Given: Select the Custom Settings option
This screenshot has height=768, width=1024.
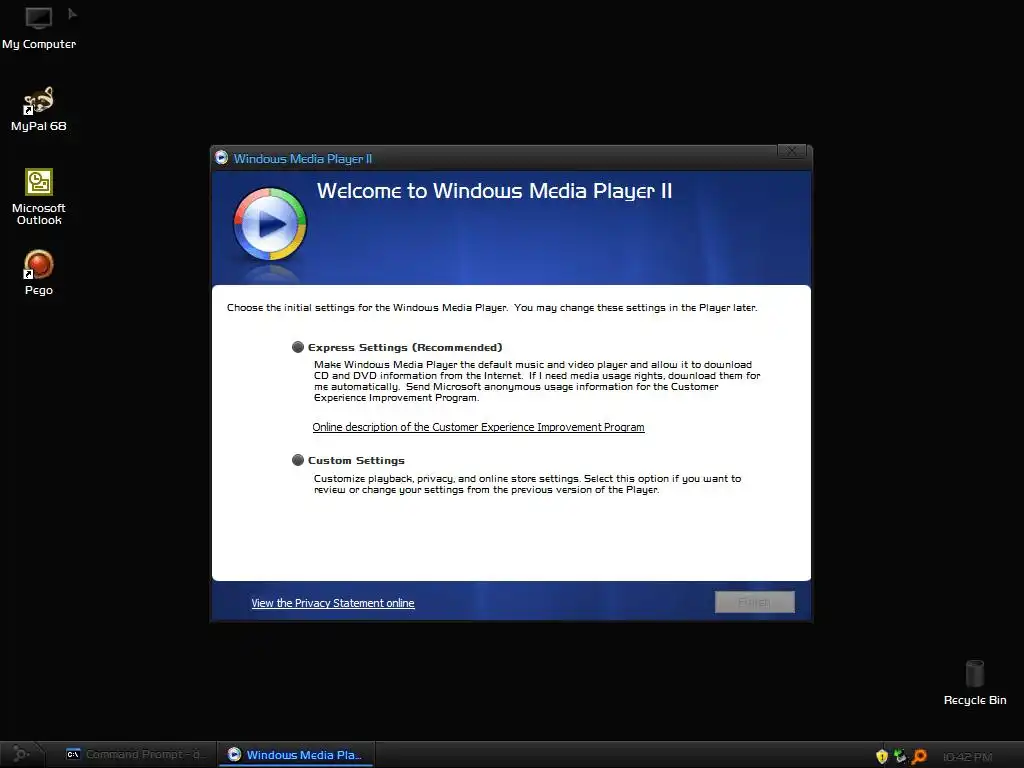Looking at the screenshot, I should (x=348, y=460).
